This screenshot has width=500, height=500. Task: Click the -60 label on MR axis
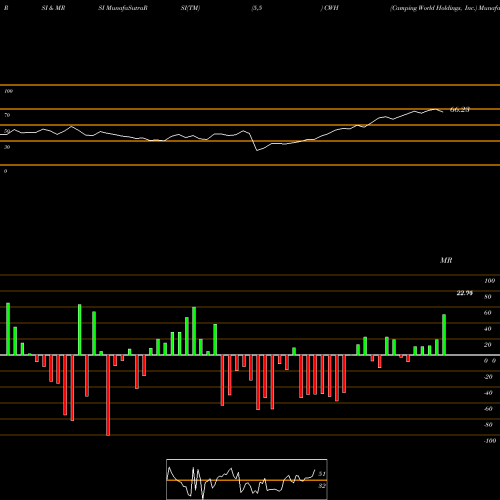point(488,409)
